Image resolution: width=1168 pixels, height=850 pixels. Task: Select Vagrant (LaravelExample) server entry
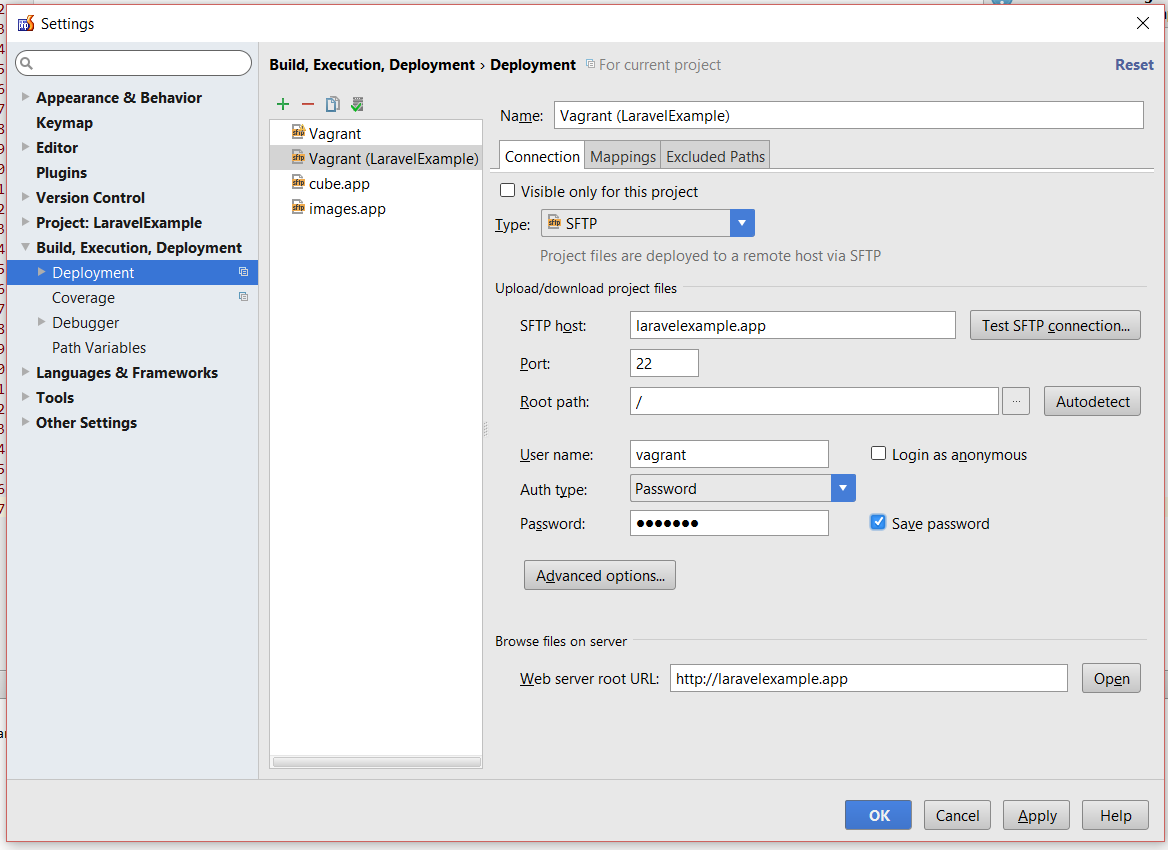pyautogui.click(x=376, y=158)
